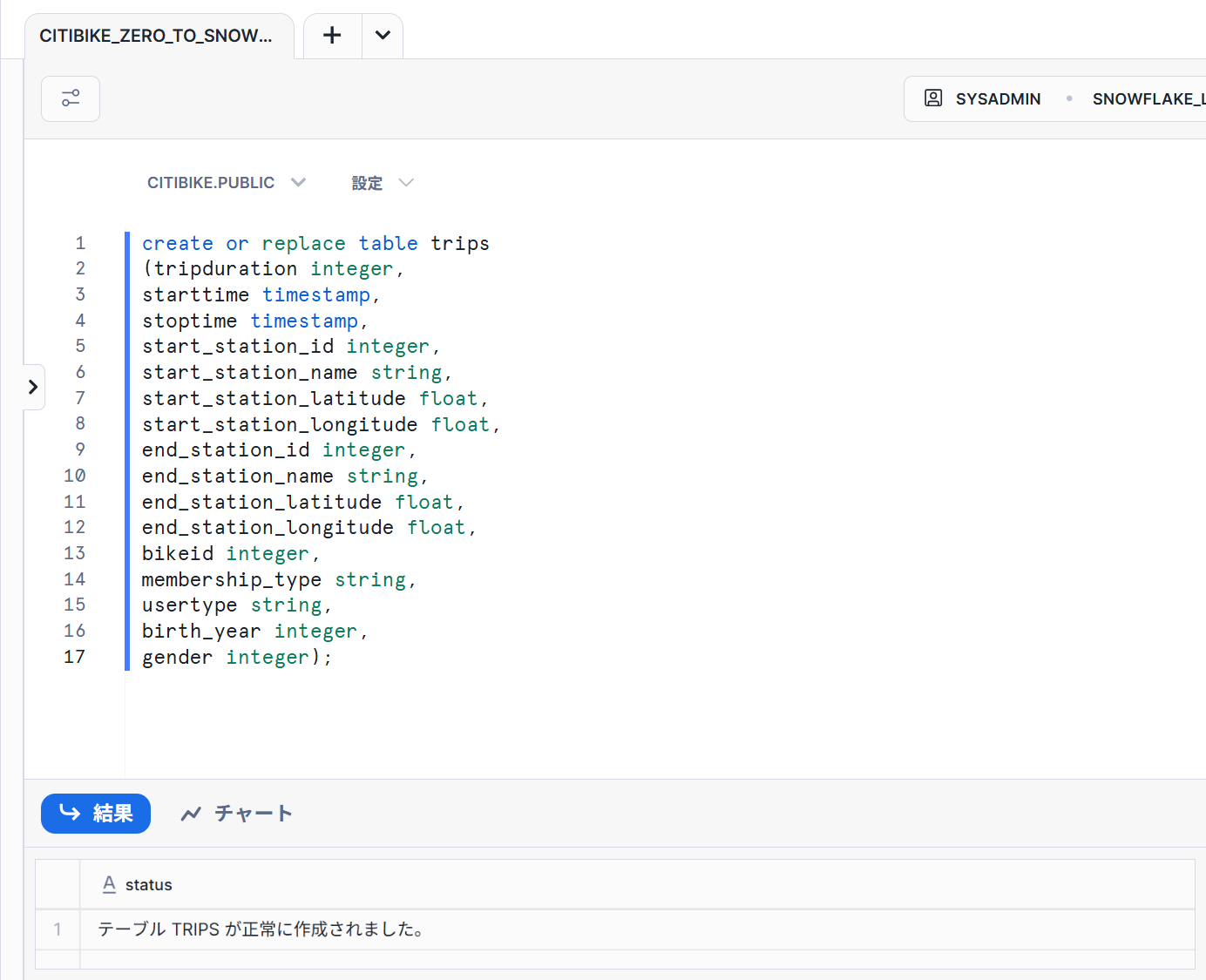Click the tripduration integer code line
This screenshot has width=1206, height=980.
(x=273, y=269)
